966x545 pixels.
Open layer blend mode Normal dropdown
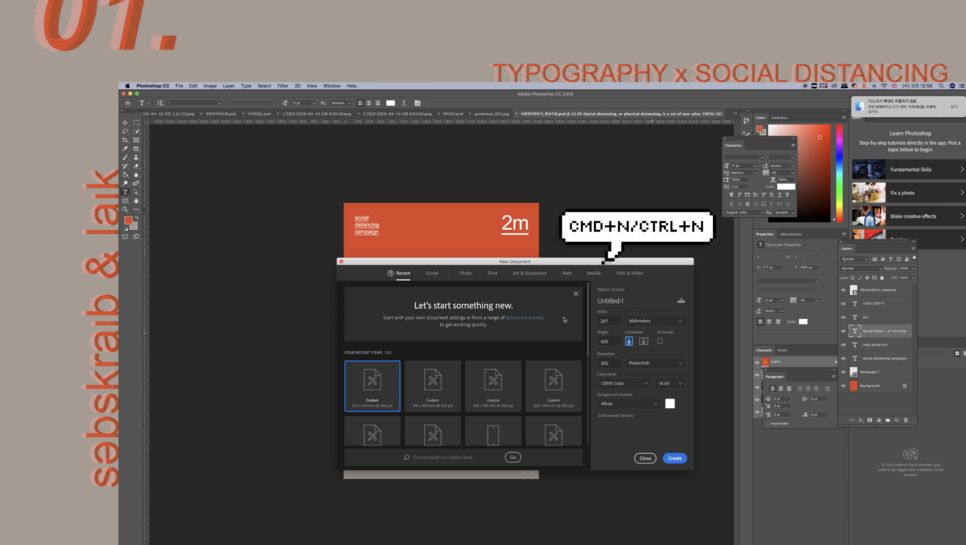pyautogui.click(x=861, y=268)
